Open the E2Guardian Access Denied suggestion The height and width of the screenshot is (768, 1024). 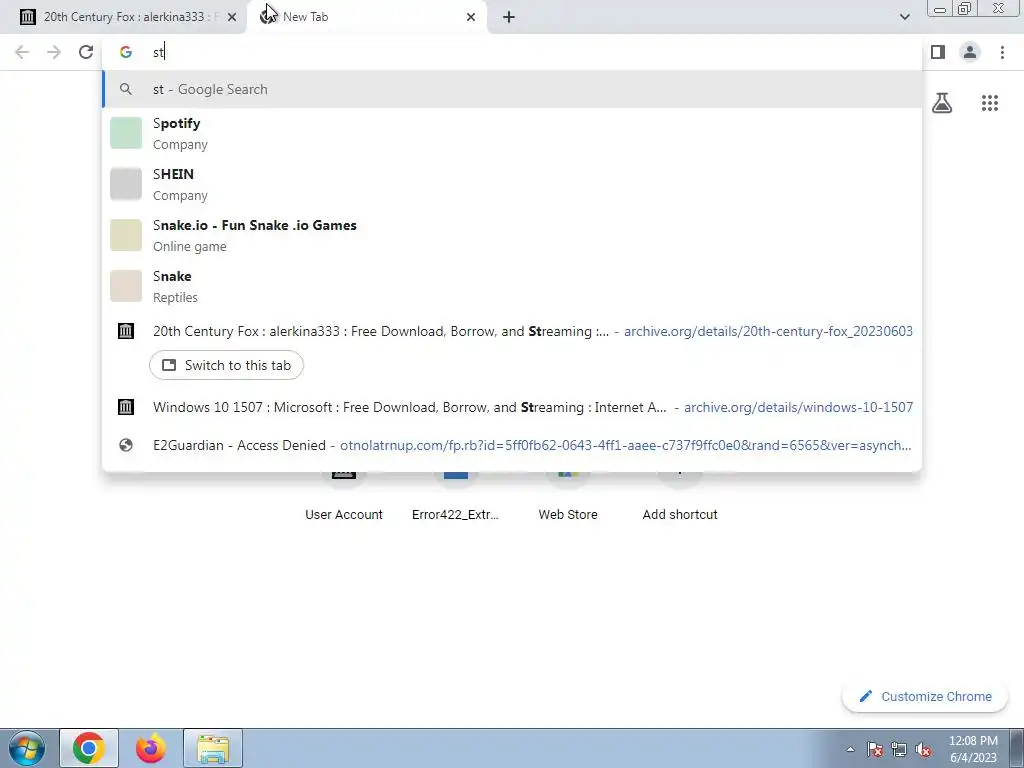[x=512, y=445]
